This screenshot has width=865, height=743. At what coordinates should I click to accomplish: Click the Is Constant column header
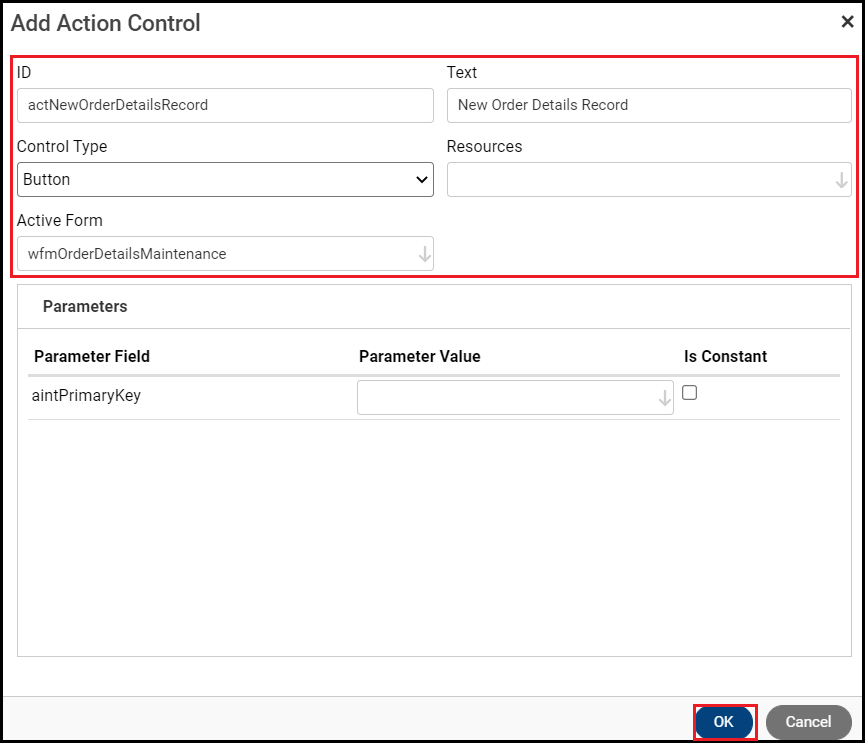coord(724,356)
